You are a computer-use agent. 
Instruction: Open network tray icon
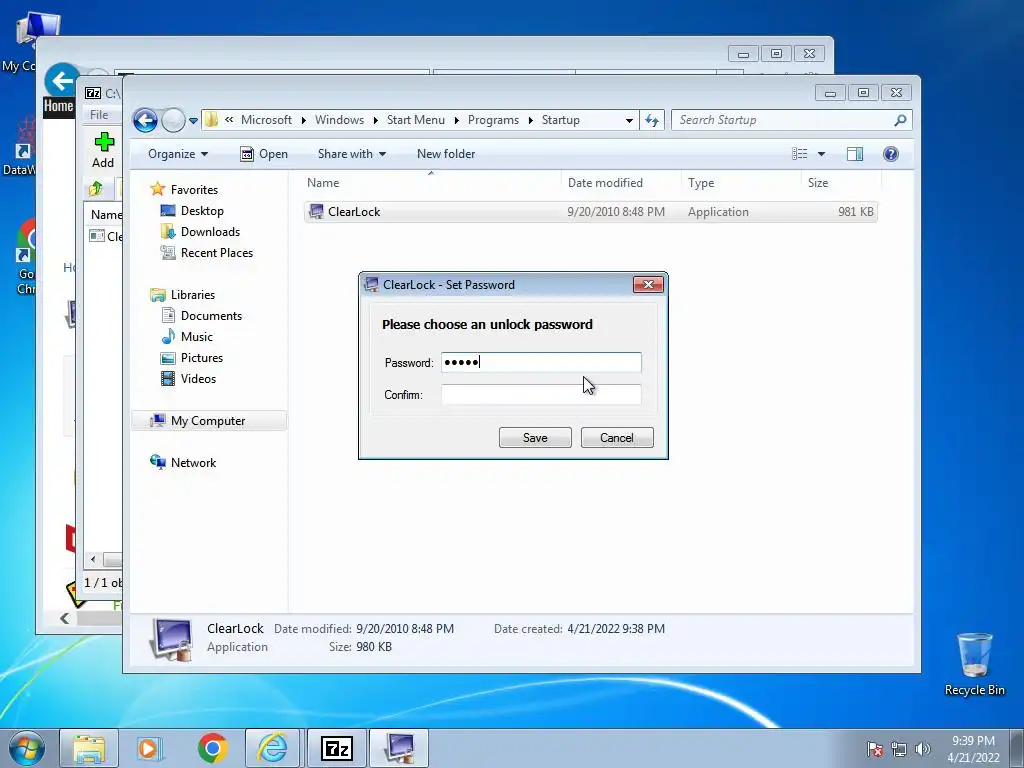(899, 749)
